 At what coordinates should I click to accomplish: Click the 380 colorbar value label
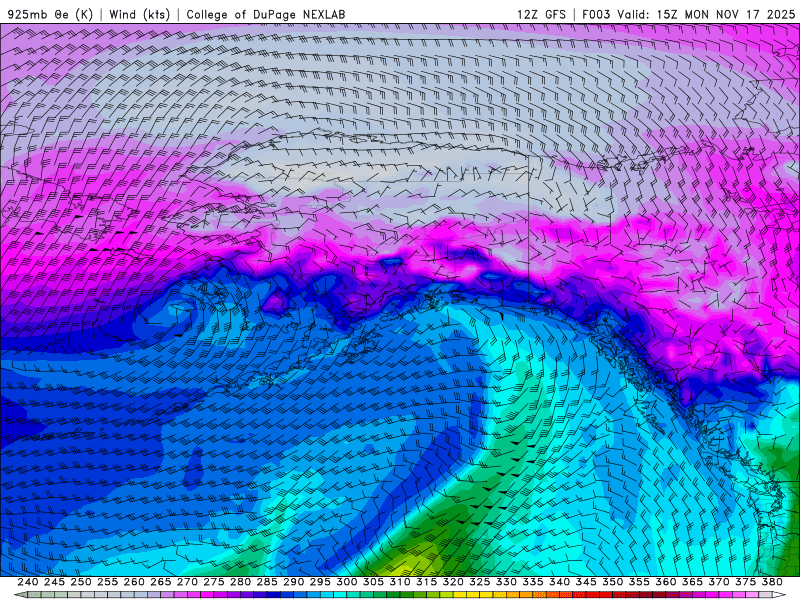tap(772, 582)
